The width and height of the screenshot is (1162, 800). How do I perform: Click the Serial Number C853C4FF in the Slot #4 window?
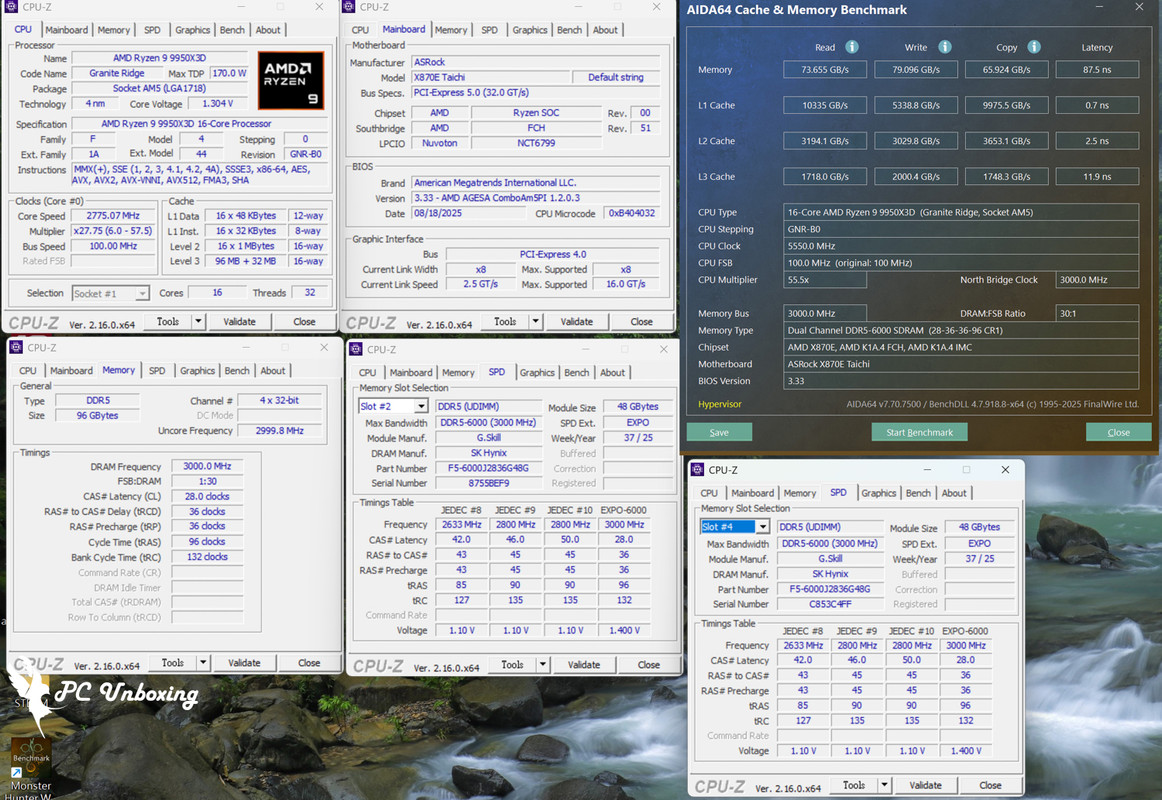[x=830, y=604]
